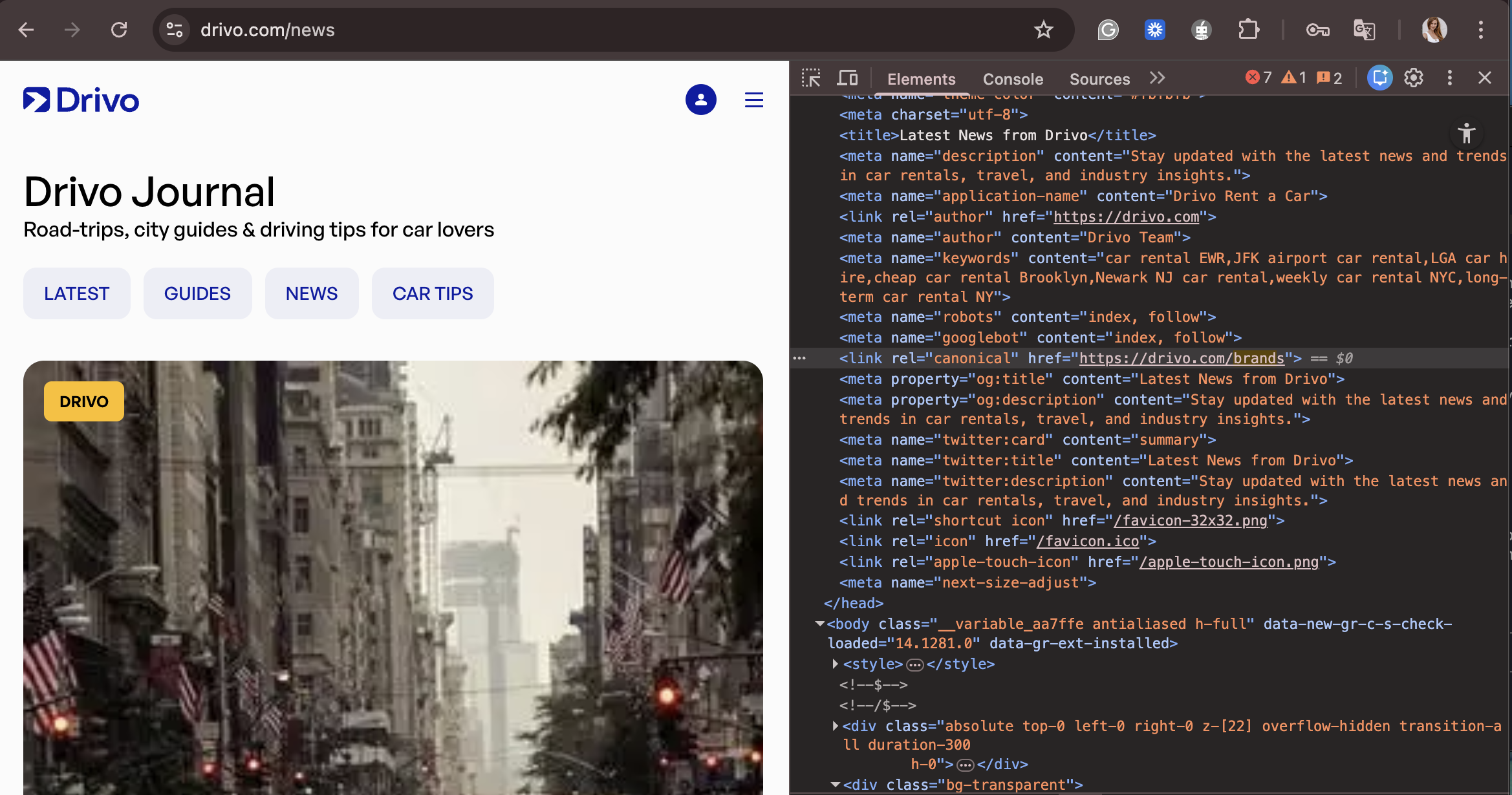
Task: Go forward in browser history
Action: [x=72, y=30]
